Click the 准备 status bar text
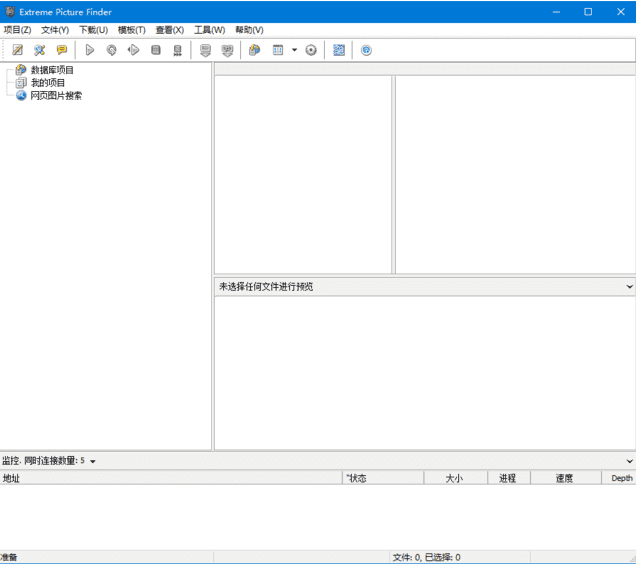Image resolution: width=636 pixels, height=567 pixels. 9,557
